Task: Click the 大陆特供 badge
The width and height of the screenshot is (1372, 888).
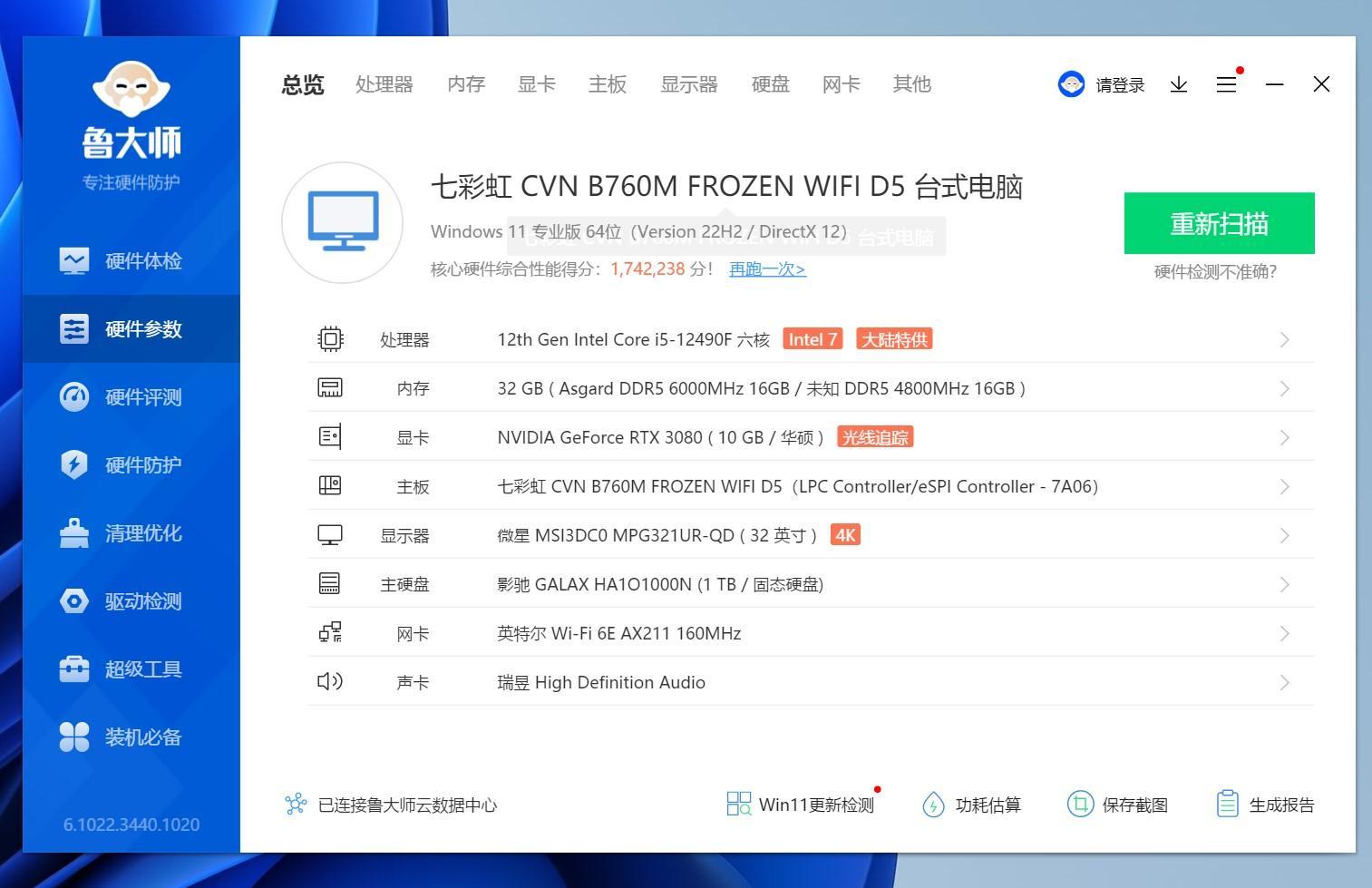Action: (x=894, y=339)
